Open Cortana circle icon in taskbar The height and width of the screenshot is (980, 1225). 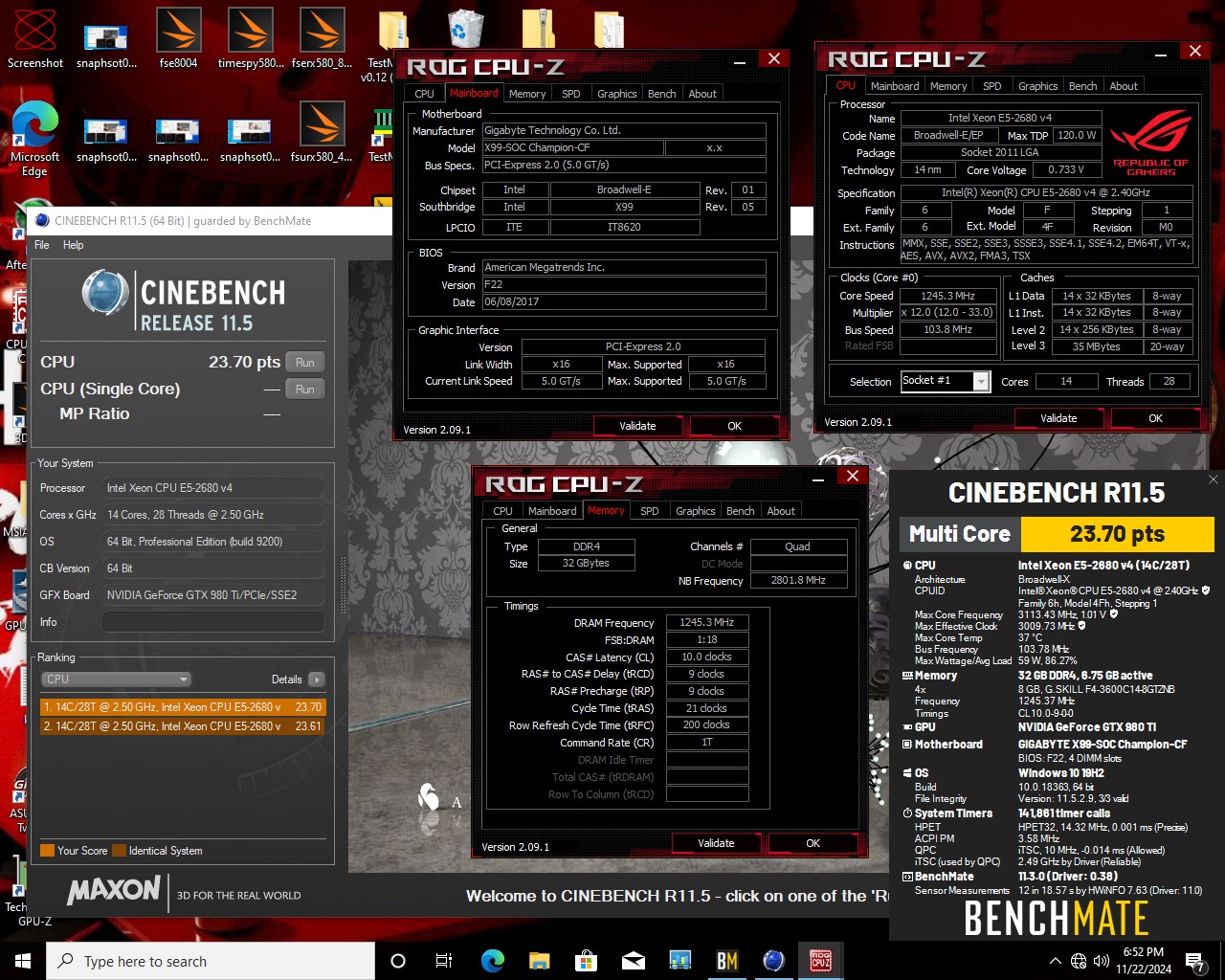click(x=398, y=961)
